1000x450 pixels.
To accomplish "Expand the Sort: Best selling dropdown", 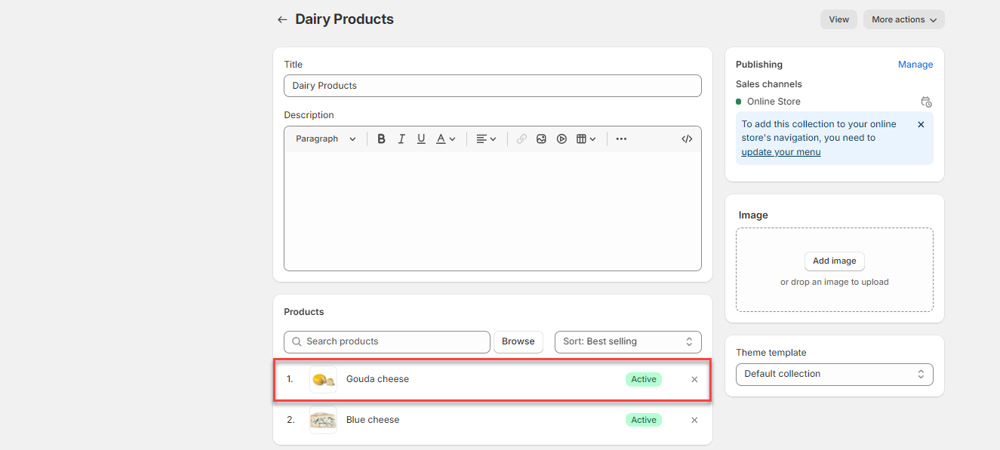I will click(x=628, y=342).
